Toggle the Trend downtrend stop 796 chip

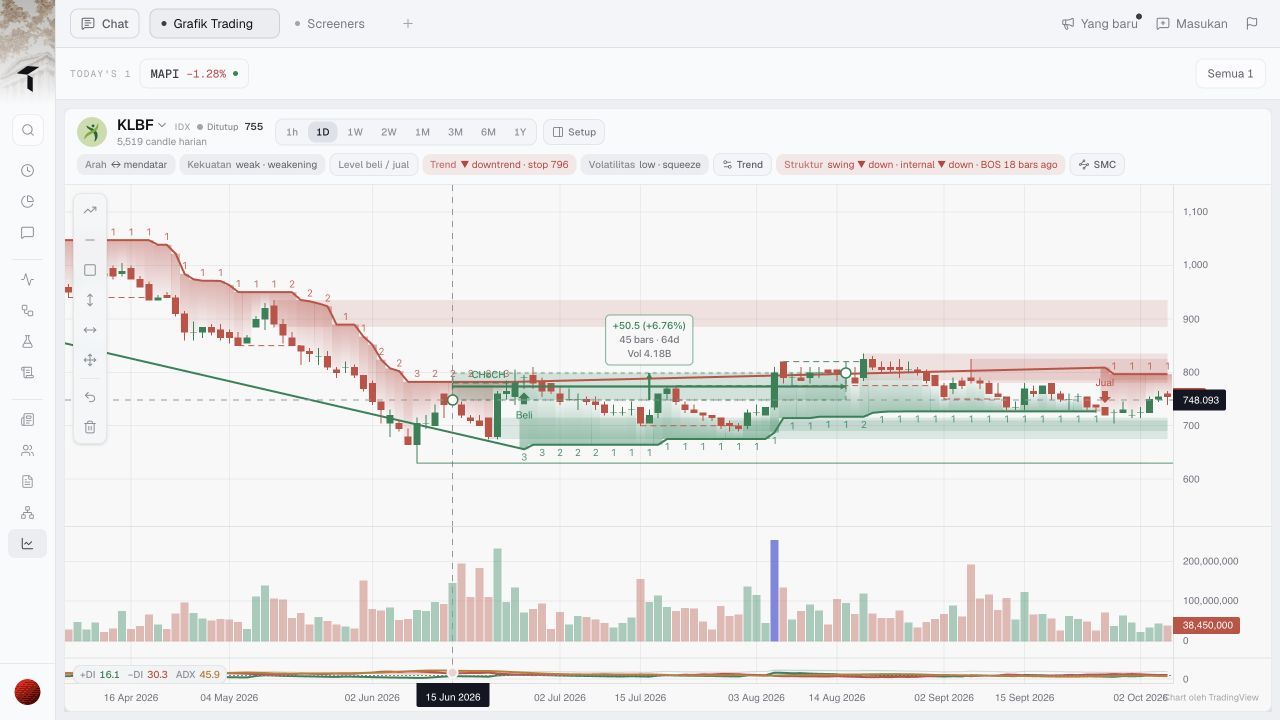coord(499,165)
